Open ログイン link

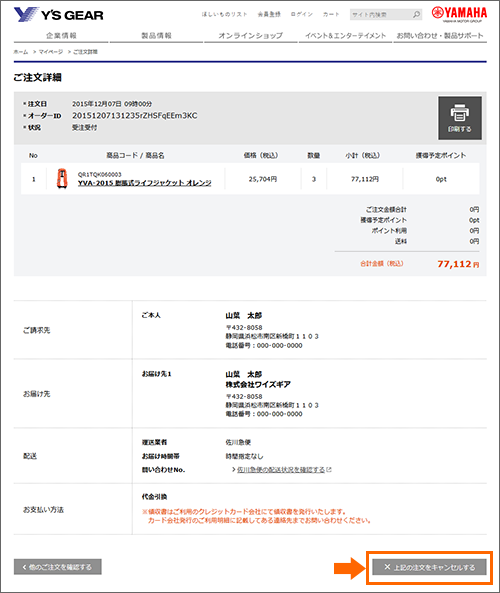click(x=301, y=14)
